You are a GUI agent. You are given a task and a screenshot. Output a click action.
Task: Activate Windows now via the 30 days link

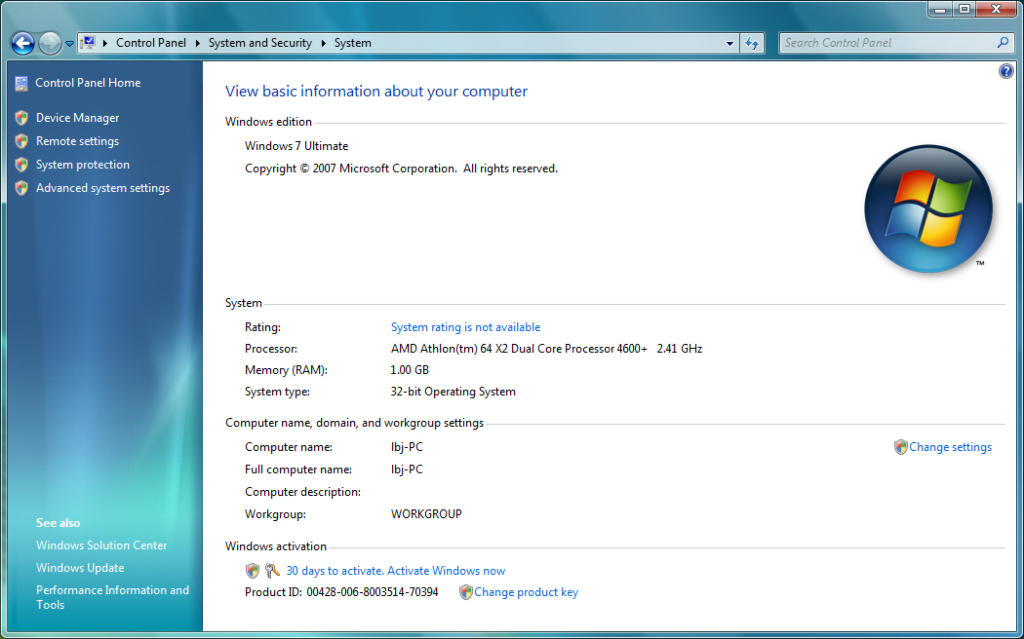coord(396,571)
